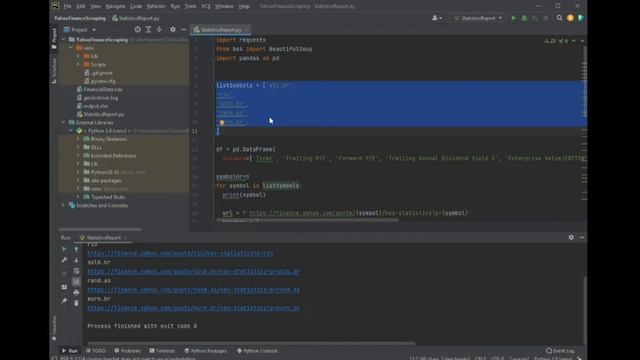Click down arrow icon in Run panel

(x=76, y=260)
